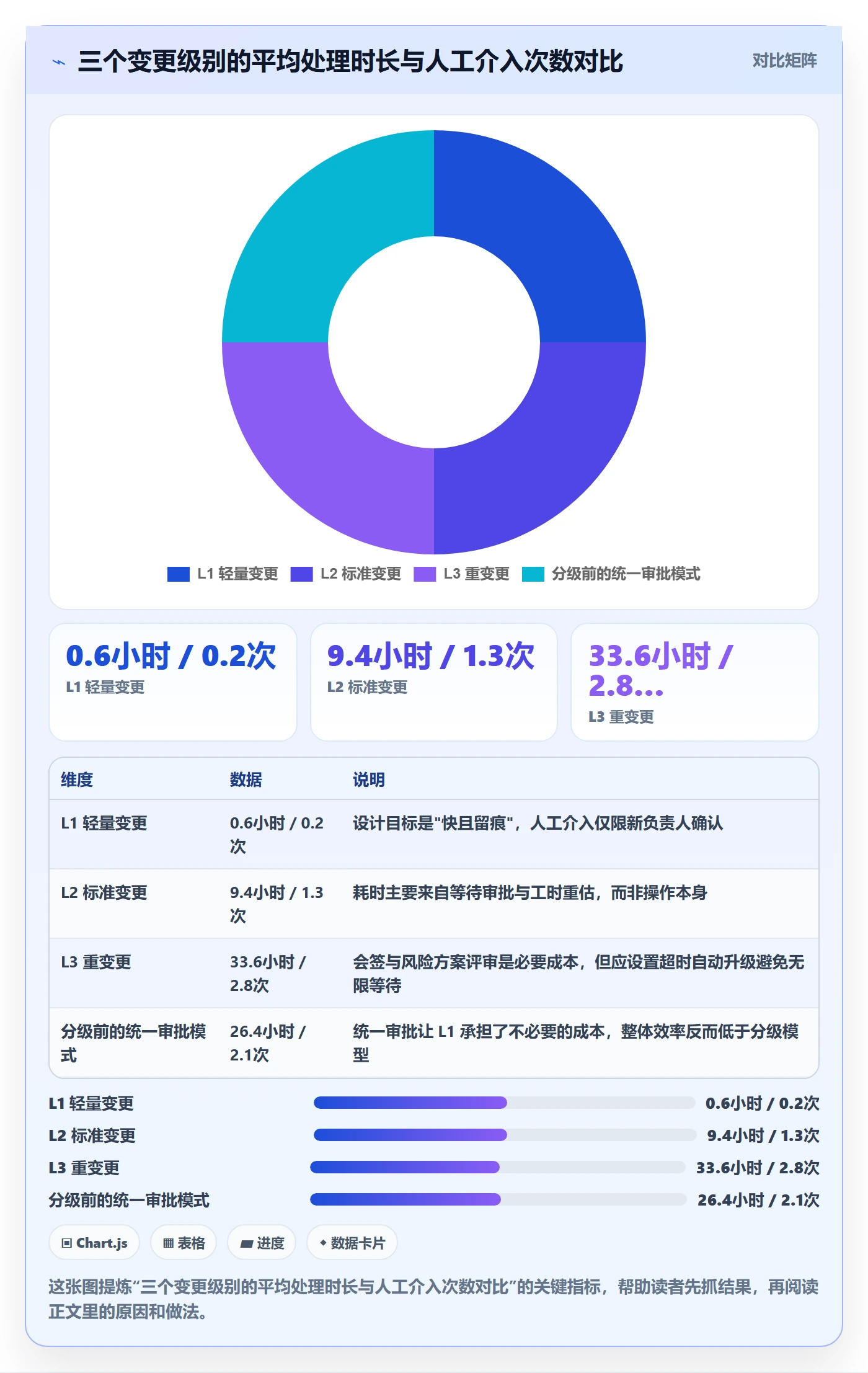
Task: Select the 表格 tag chip
Action: pyautogui.click(x=184, y=1243)
